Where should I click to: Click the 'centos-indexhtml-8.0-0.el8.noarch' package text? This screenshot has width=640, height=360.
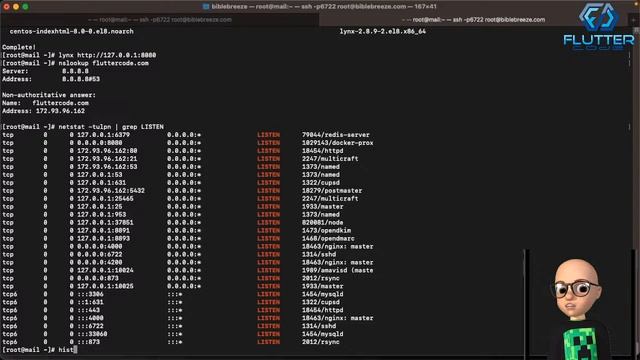pos(71,31)
